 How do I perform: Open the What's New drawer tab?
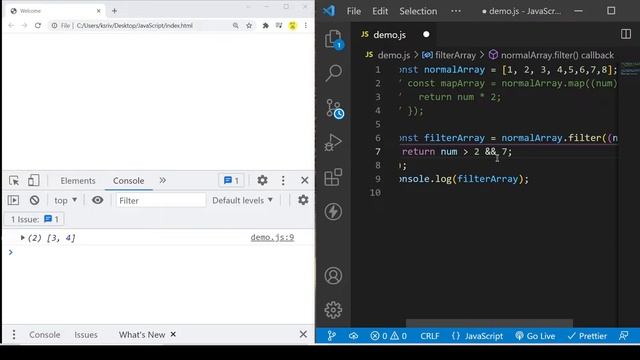tap(142, 335)
